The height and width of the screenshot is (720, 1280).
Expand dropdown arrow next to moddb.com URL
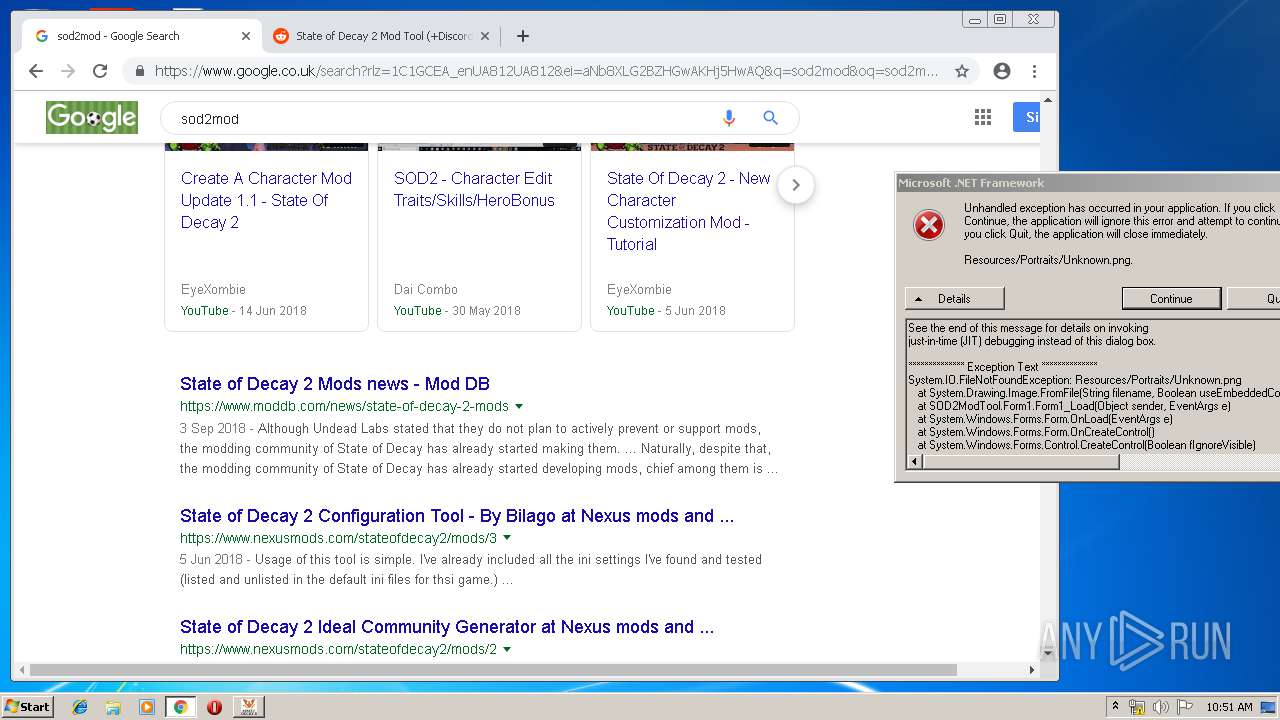tap(519, 407)
